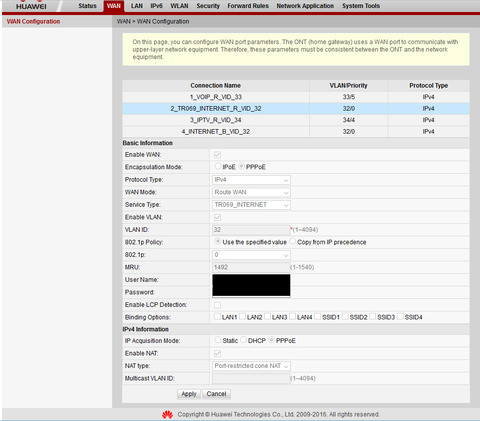The image size is (480, 421).
Task: Open the 802.1p priority dropdown
Action: (x=251, y=255)
